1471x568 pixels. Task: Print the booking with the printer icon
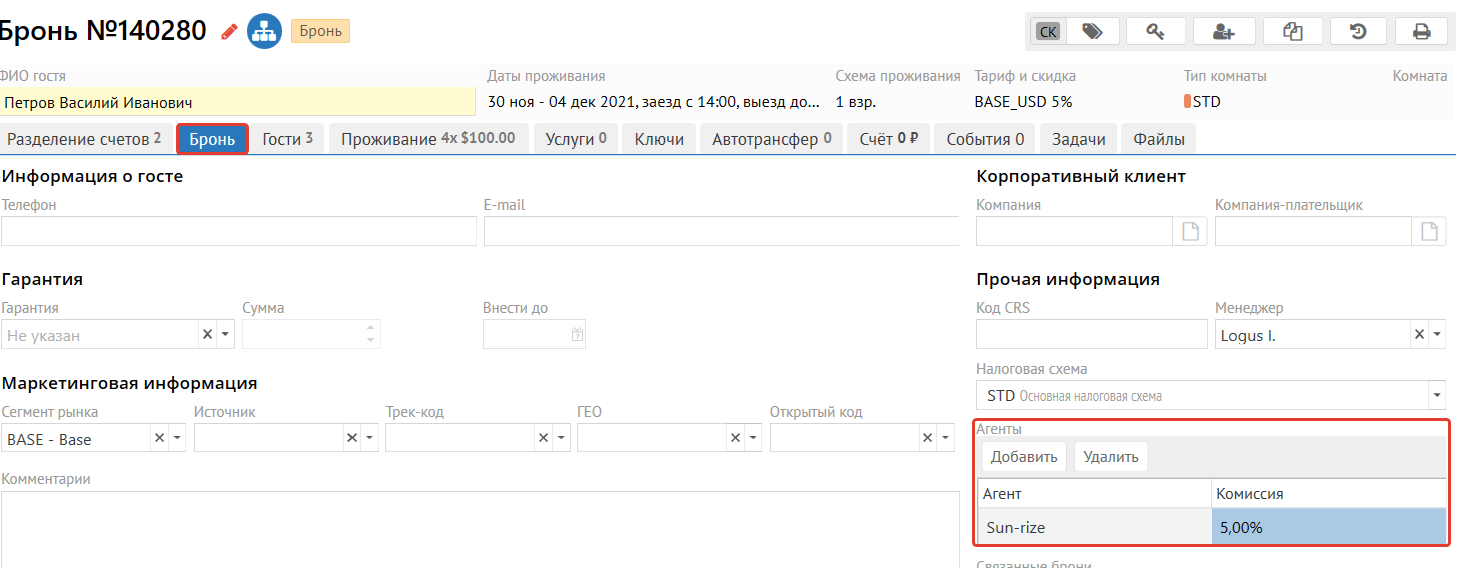1421,31
